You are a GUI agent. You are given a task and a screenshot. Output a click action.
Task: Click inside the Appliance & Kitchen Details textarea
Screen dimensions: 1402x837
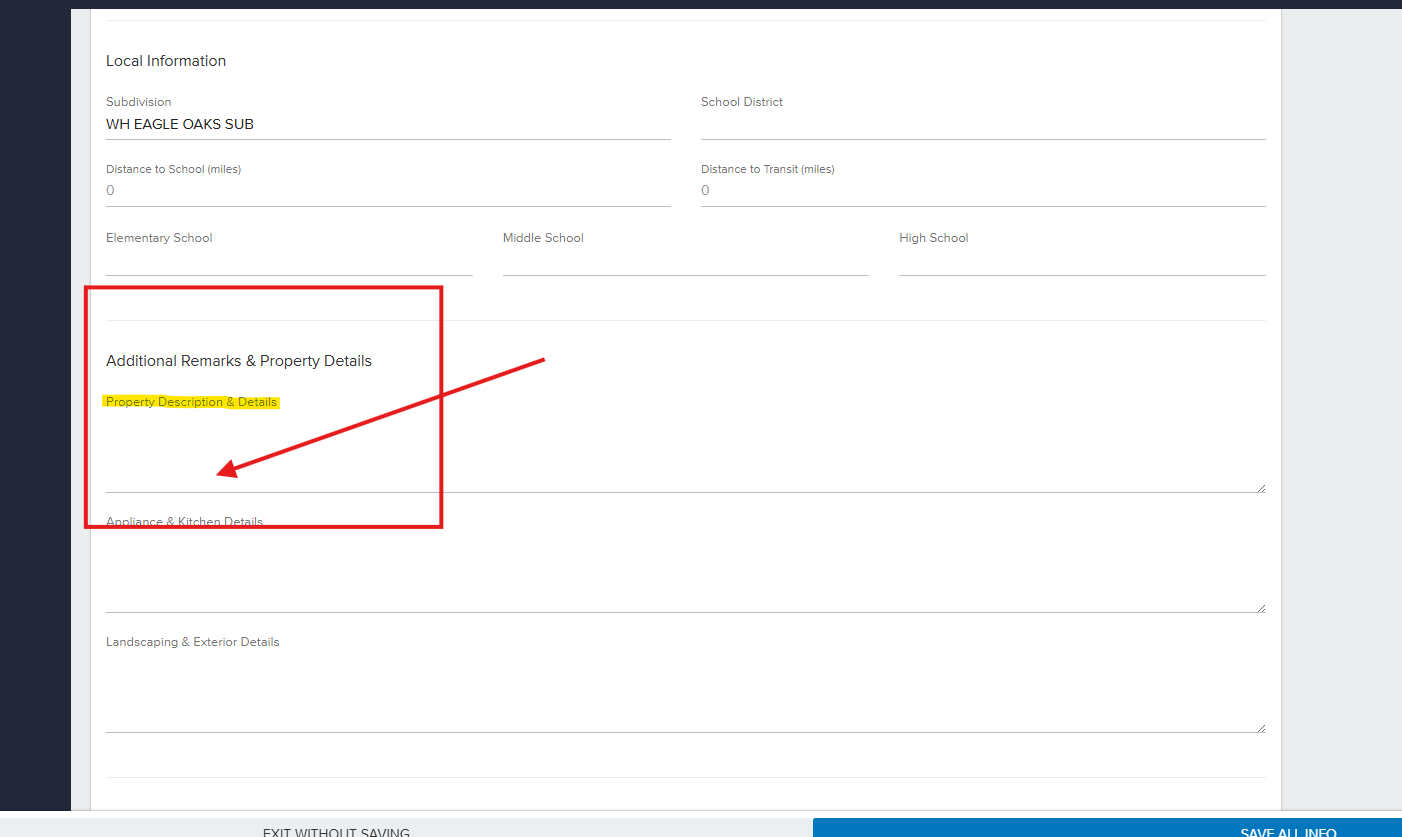(685, 572)
